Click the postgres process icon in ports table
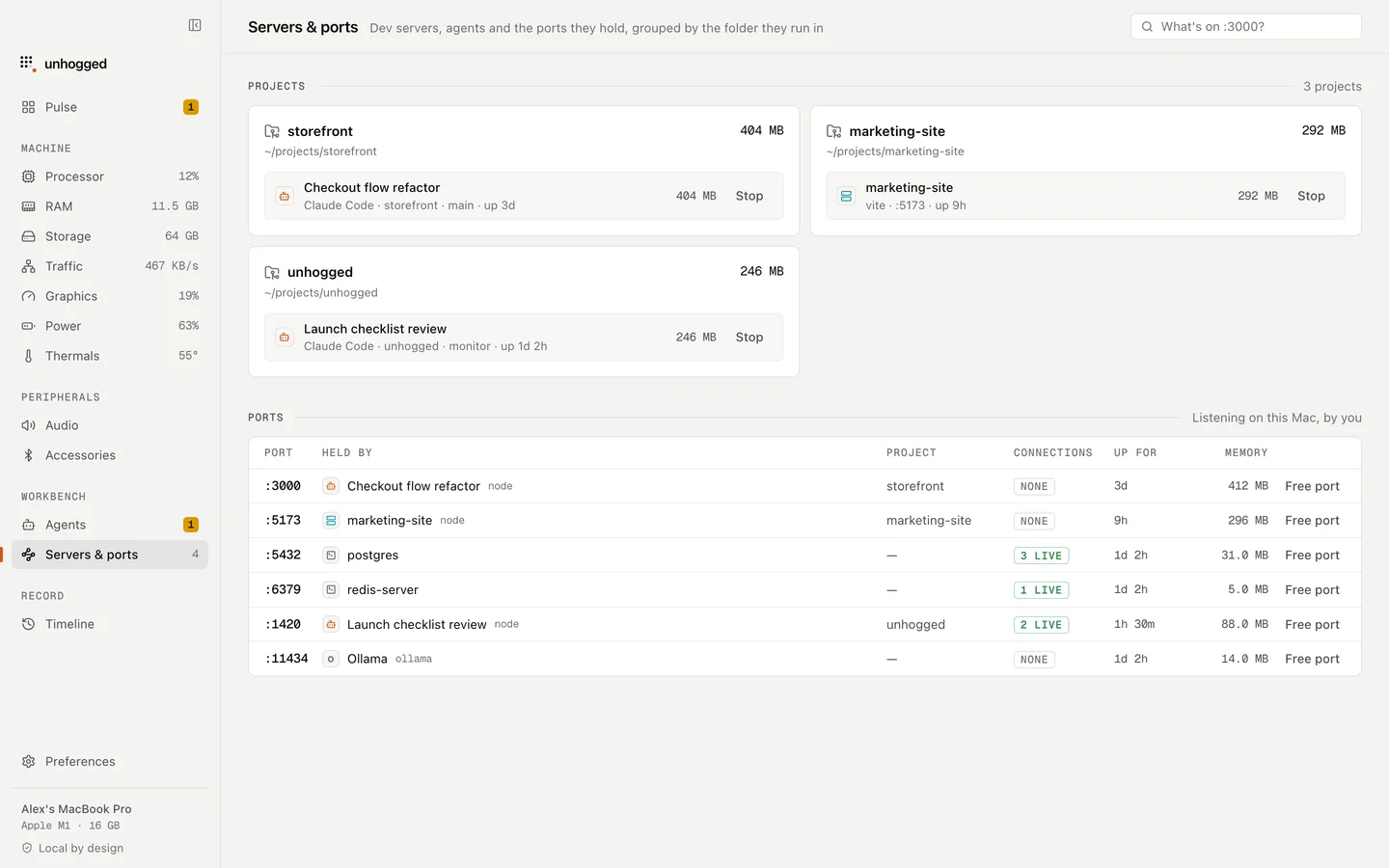 331,556
